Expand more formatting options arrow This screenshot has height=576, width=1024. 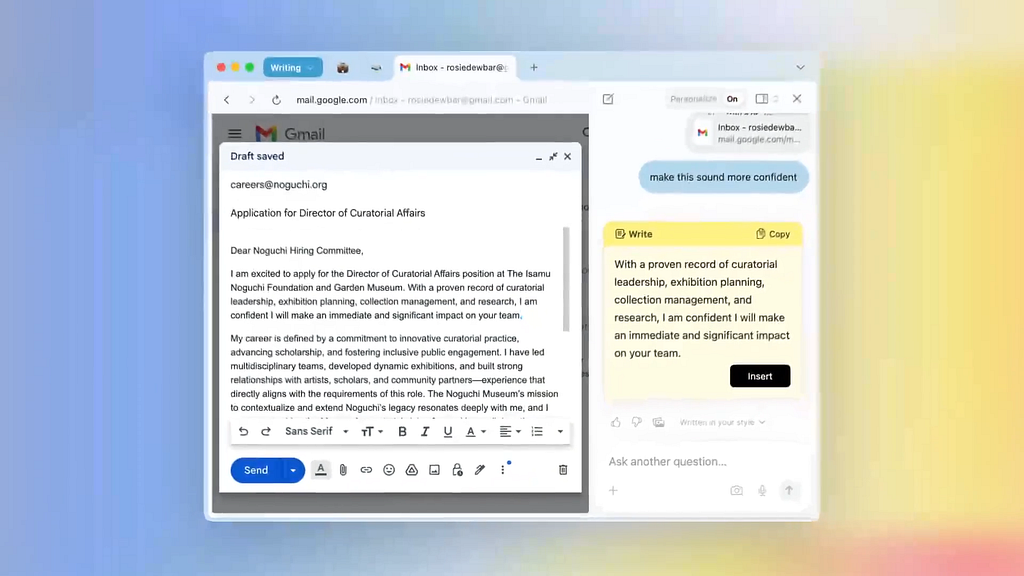point(560,432)
